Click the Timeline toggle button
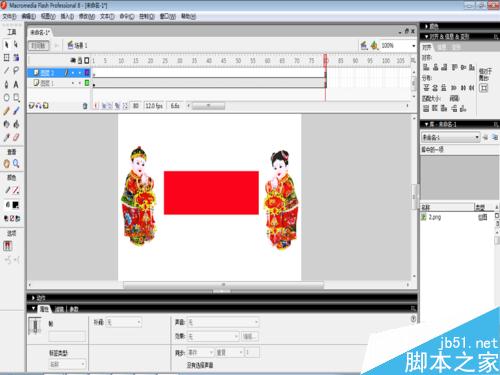The height and width of the screenshot is (375, 500). coord(39,46)
